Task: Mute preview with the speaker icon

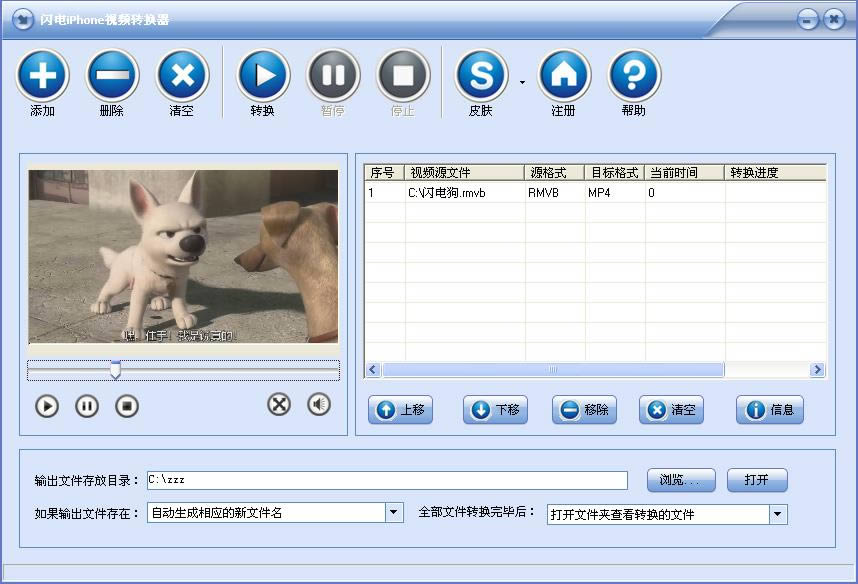Action: pyautogui.click(x=319, y=404)
